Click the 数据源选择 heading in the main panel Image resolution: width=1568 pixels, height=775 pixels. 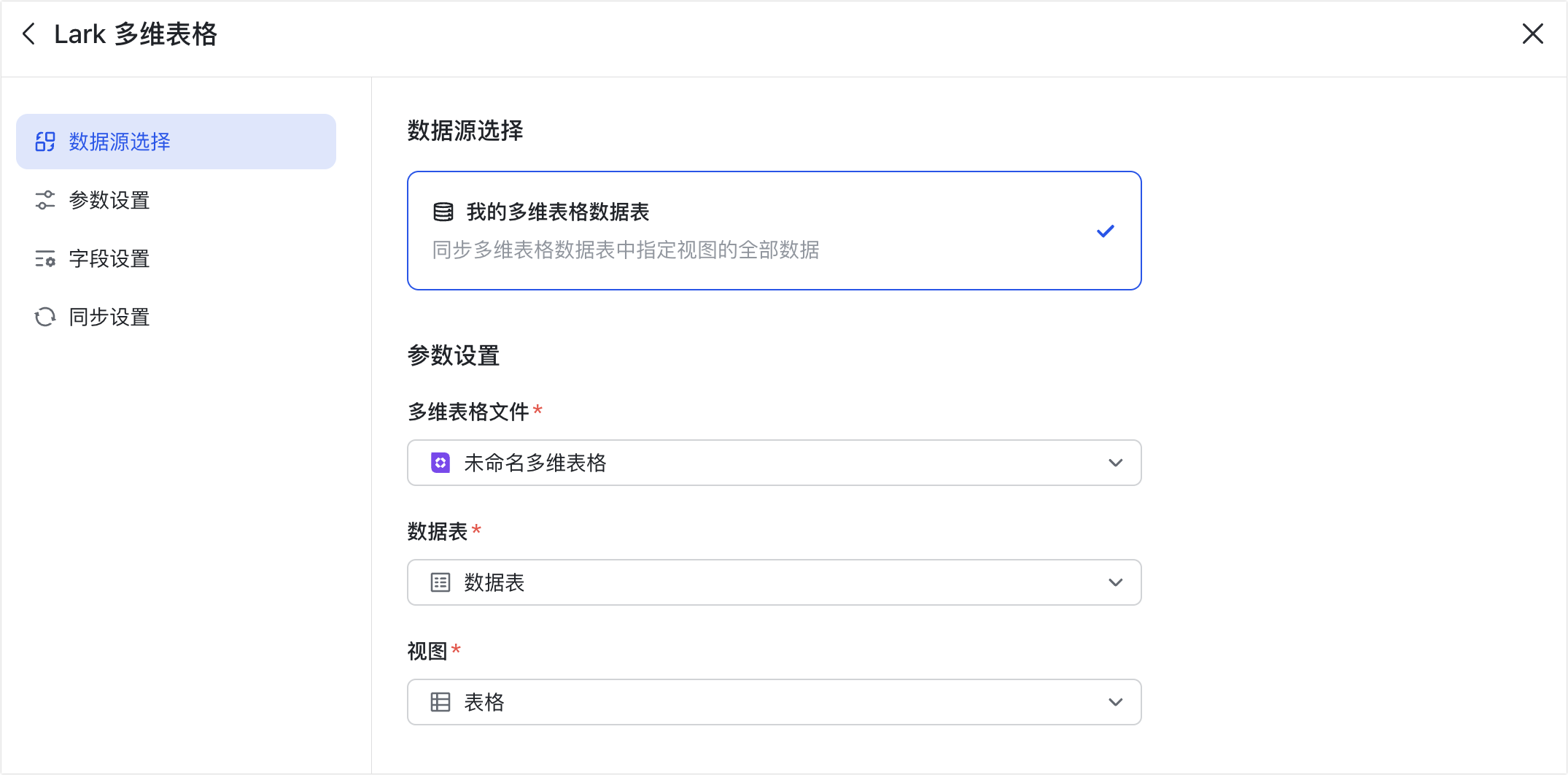(x=465, y=131)
